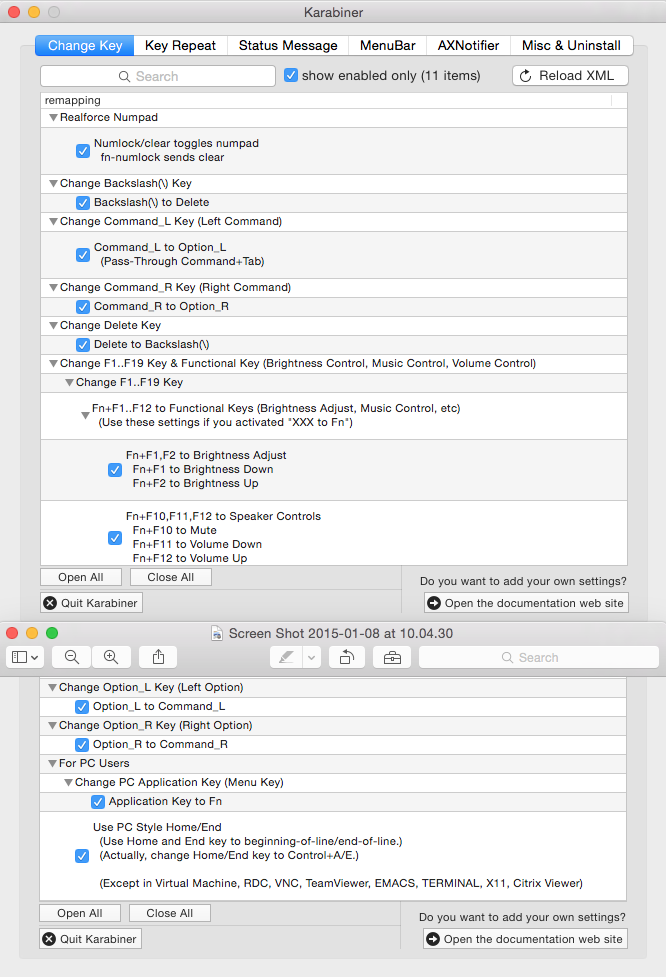Open the sidebar view menu chevron in Preview

click(34, 657)
